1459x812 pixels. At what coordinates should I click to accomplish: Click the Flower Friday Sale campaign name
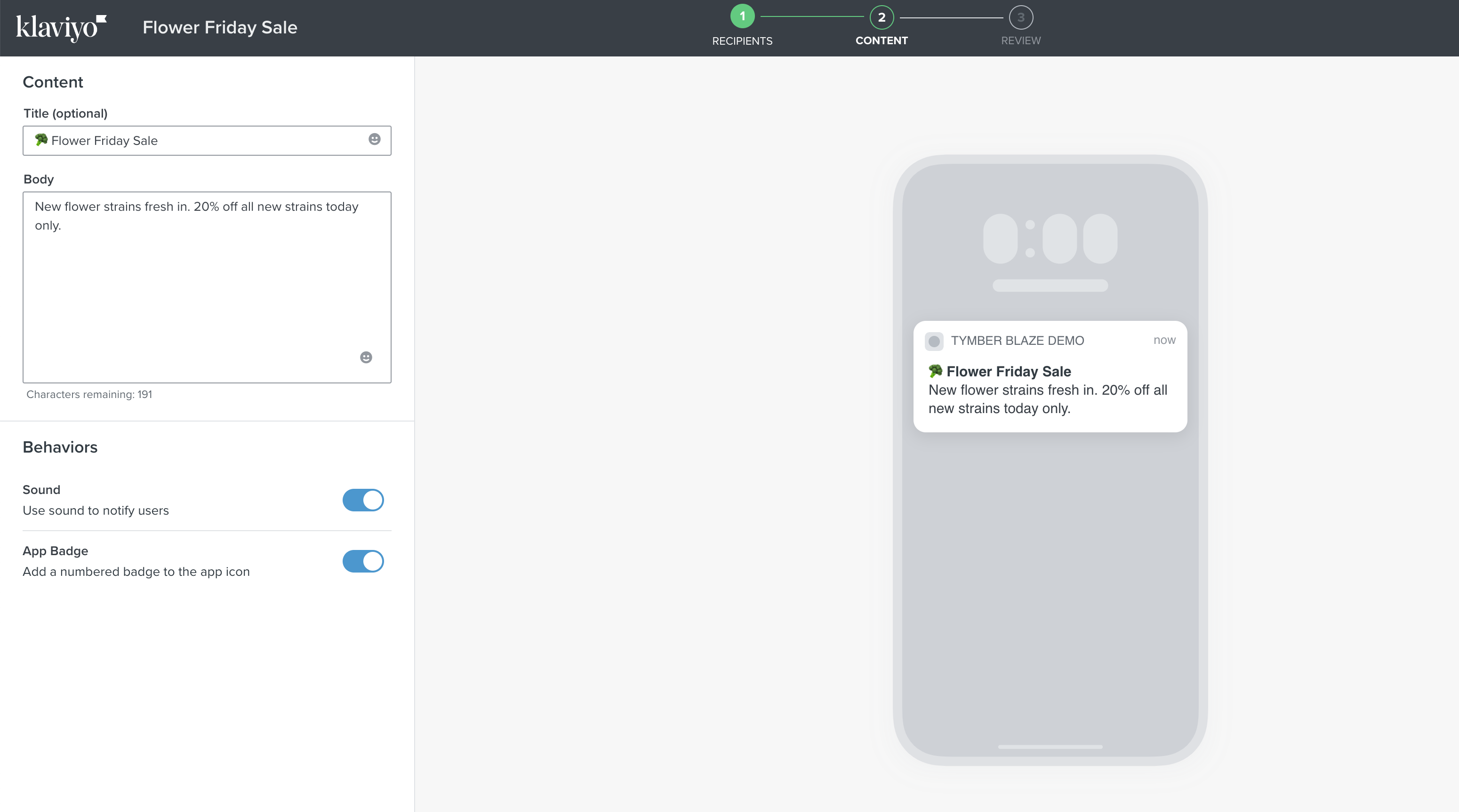pos(220,27)
